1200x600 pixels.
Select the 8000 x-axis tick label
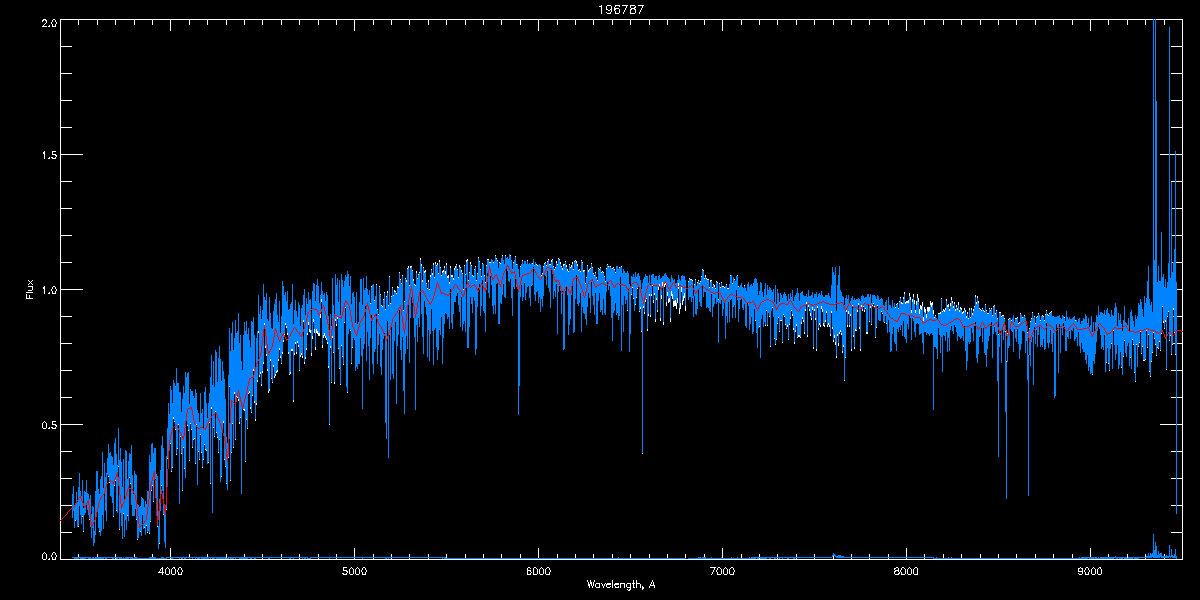[906, 572]
